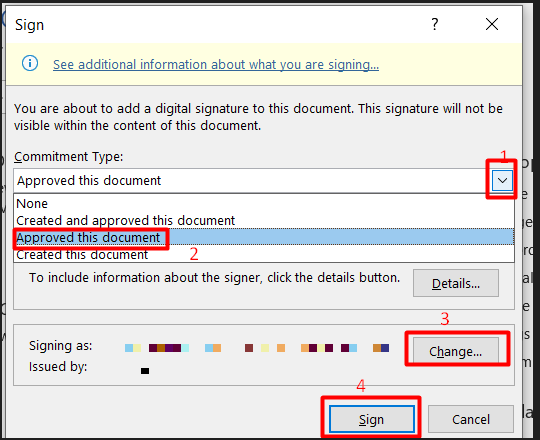Collapse the Commitment Type dropdown arrow
The width and height of the screenshot is (540, 440).
point(502,180)
